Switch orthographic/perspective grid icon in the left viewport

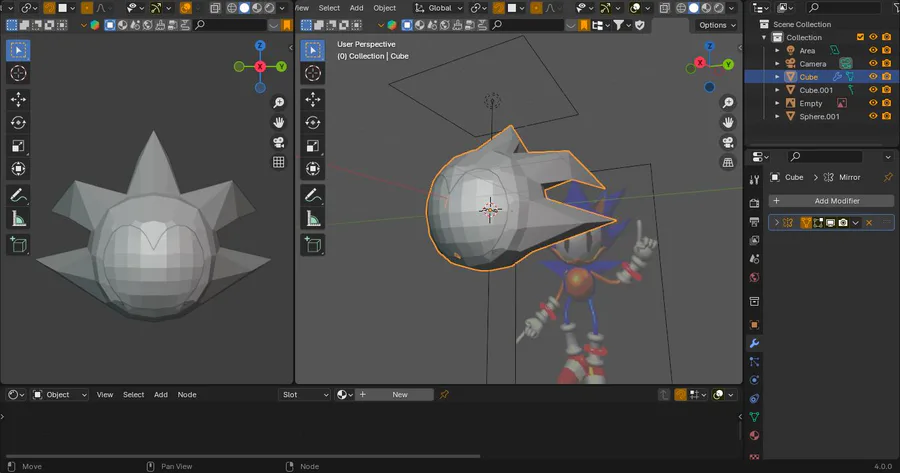[278, 162]
